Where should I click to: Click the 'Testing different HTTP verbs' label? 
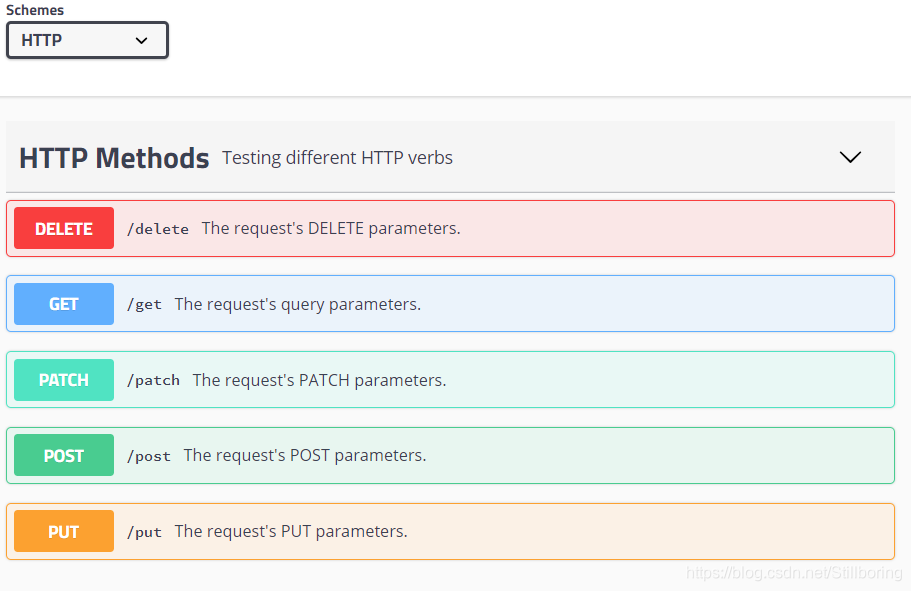coord(336,157)
